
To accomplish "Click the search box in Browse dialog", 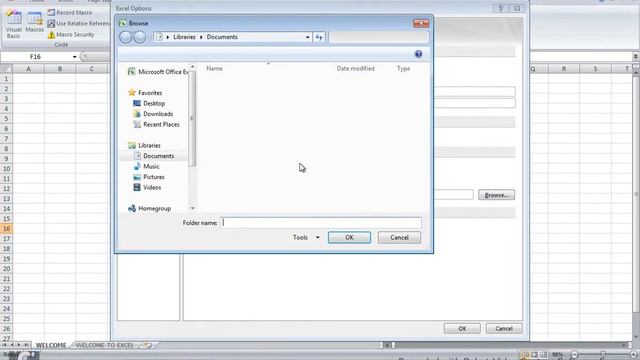I will click(x=378, y=37).
